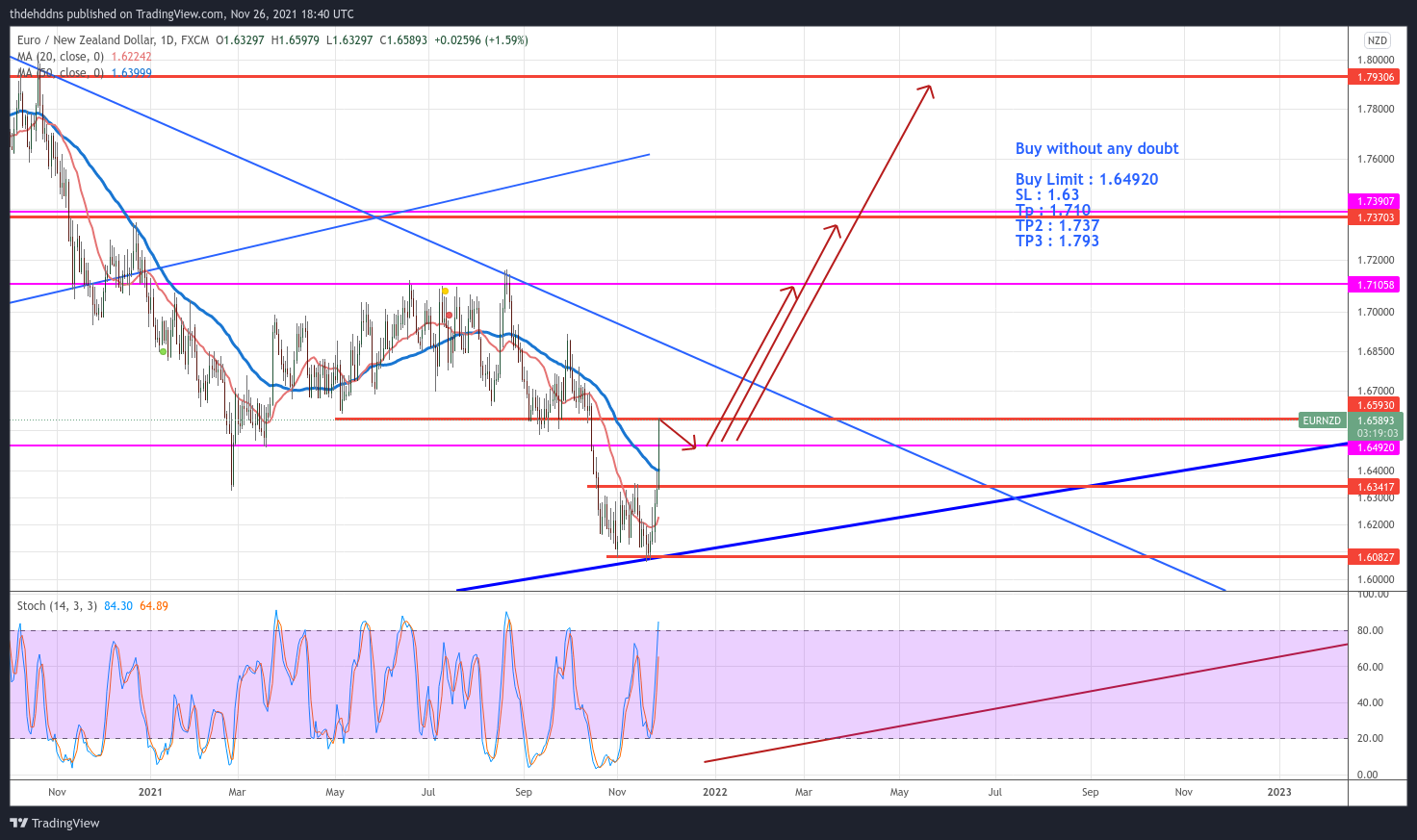Image resolution: width=1417 pixels, height=840 pixels.
Task: Click the 2023 label on time axis
Action: pos(1279,792)
